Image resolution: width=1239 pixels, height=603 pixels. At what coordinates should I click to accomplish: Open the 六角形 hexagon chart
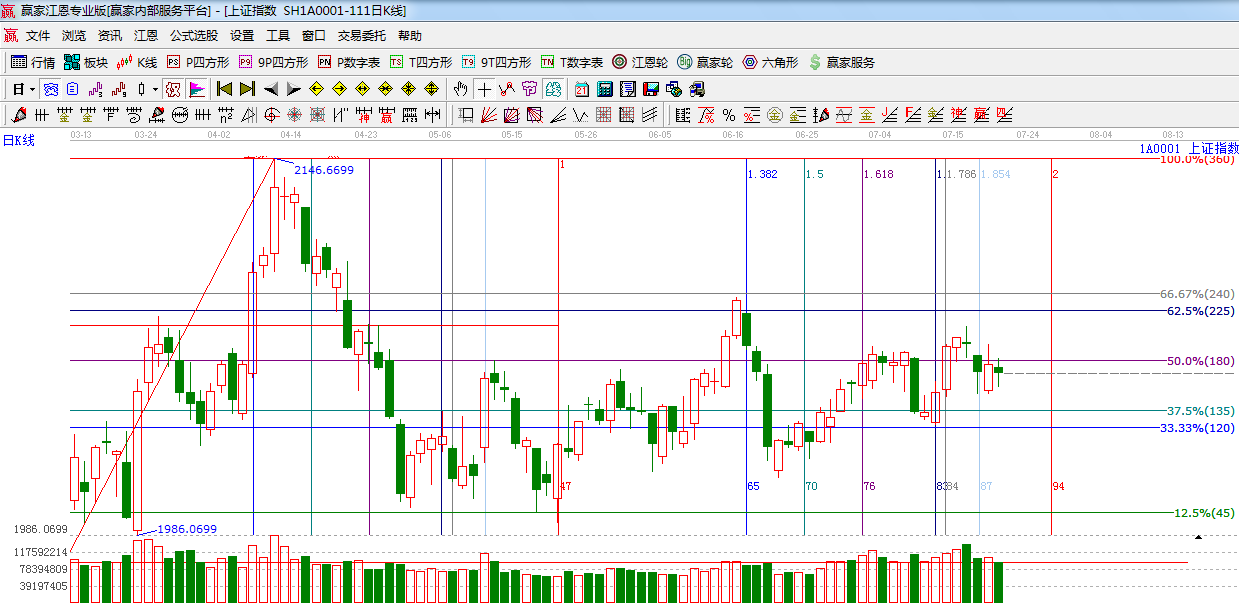click(x=770, y=62)
